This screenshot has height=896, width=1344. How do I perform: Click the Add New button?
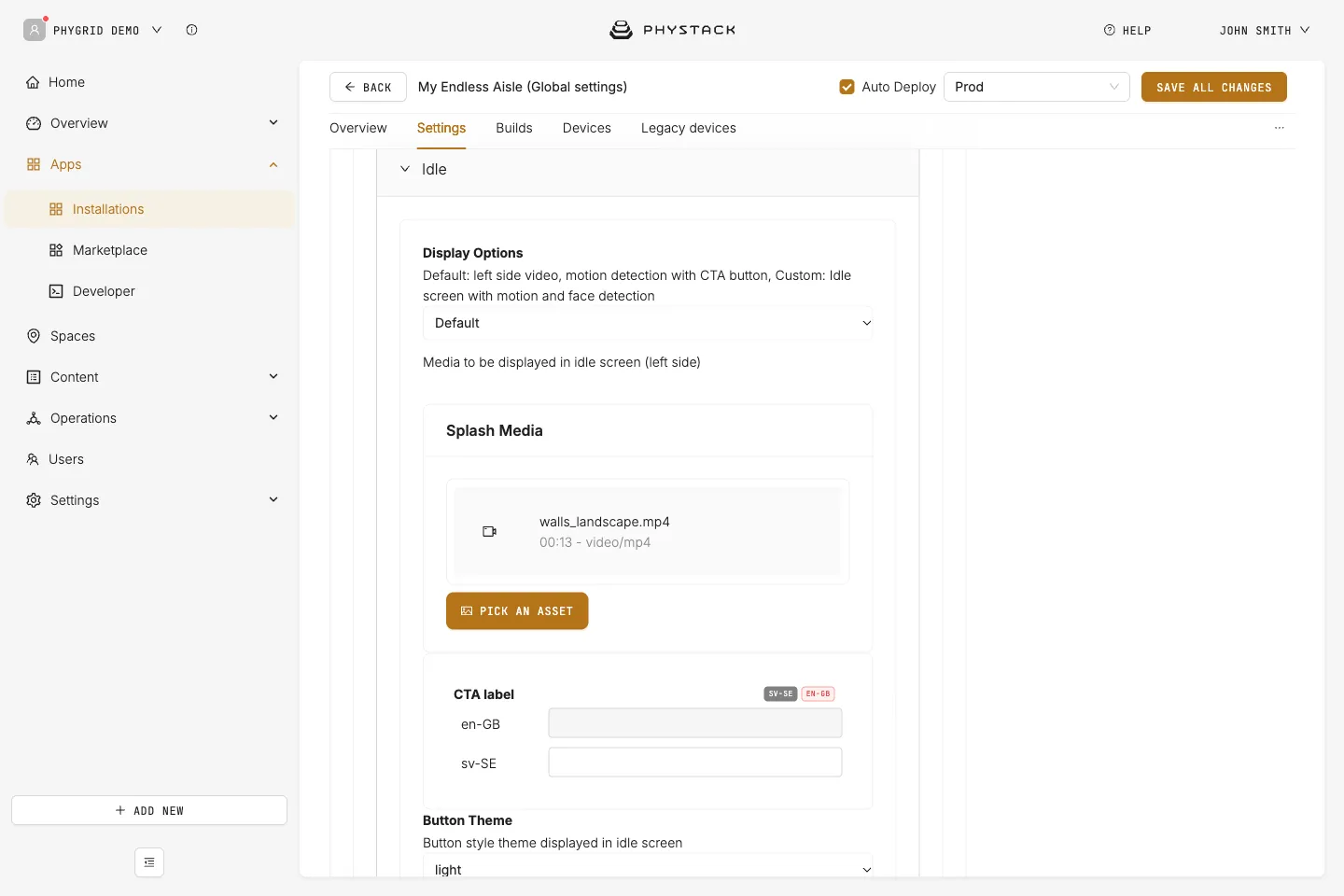coord(149,810)
